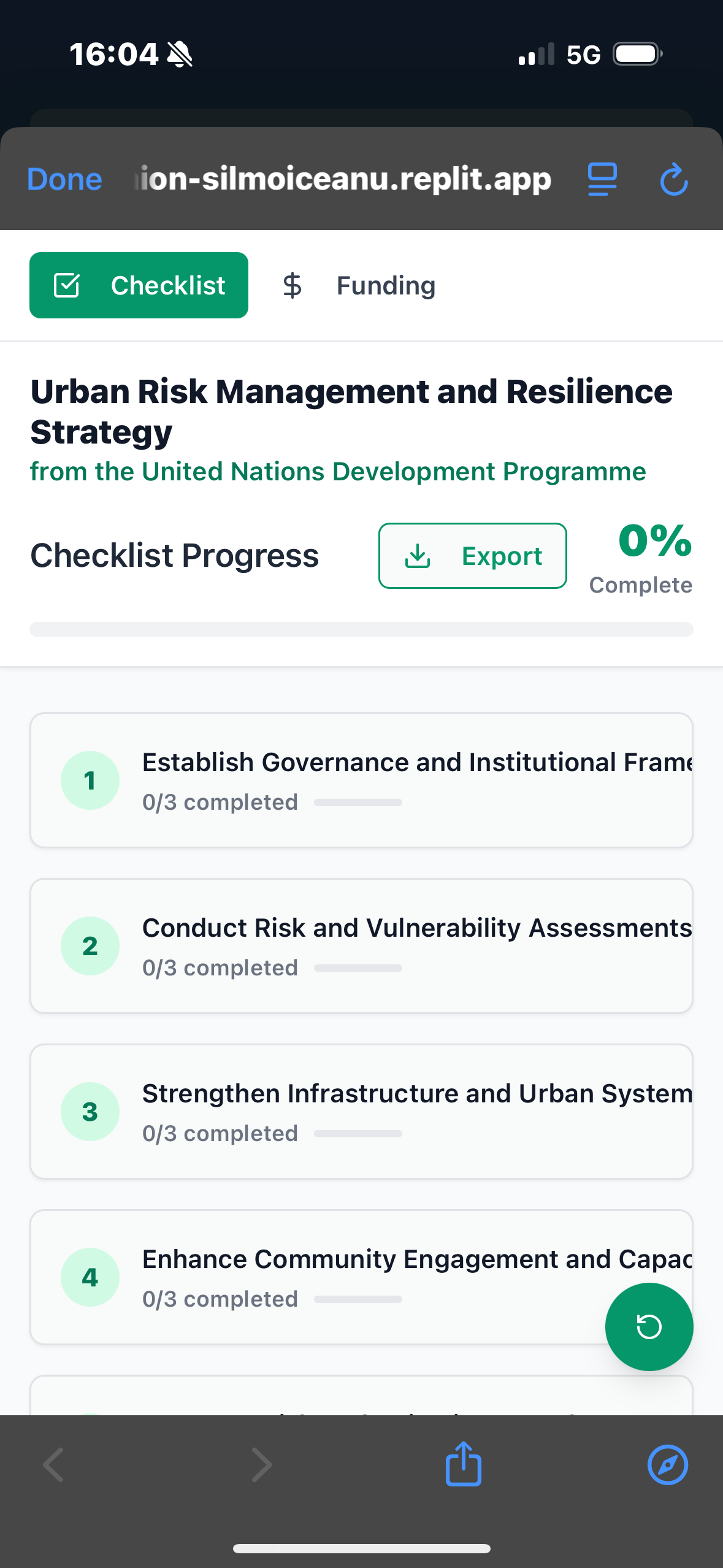Tap the replit.app URL in address bar
The width and height of the screenshot is (723, 1568).
pyautogui.click(x=343, y=179)
